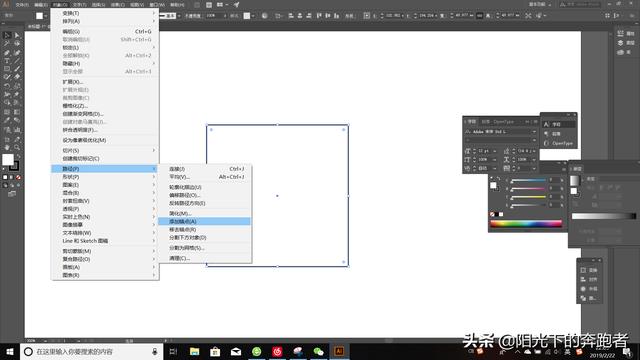Select the Pen tool

click(7, 52)
